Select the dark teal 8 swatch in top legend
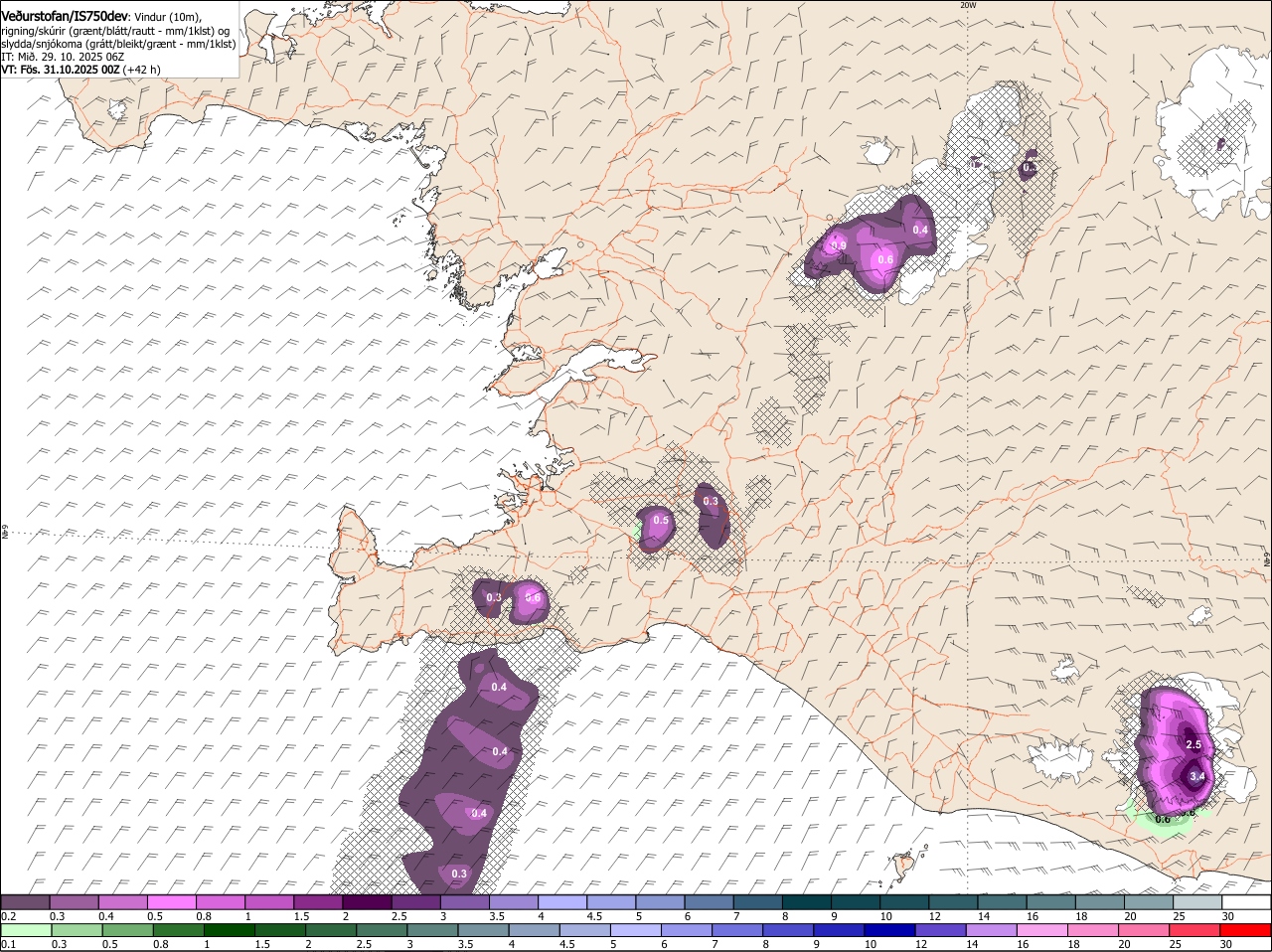1272x952 pixels. 807,902
